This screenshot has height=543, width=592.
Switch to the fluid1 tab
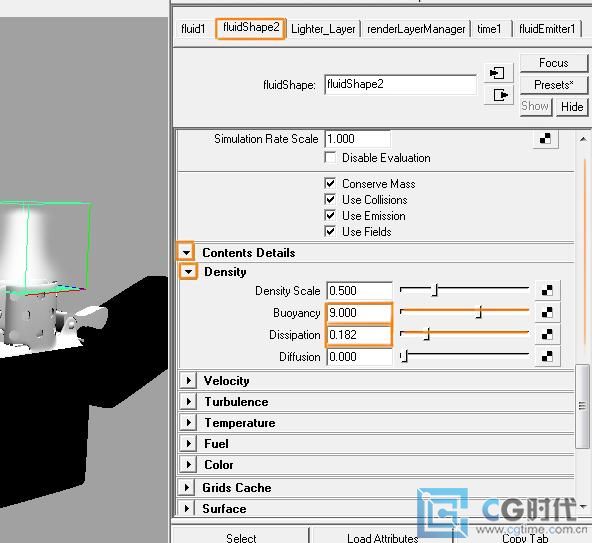193,29
